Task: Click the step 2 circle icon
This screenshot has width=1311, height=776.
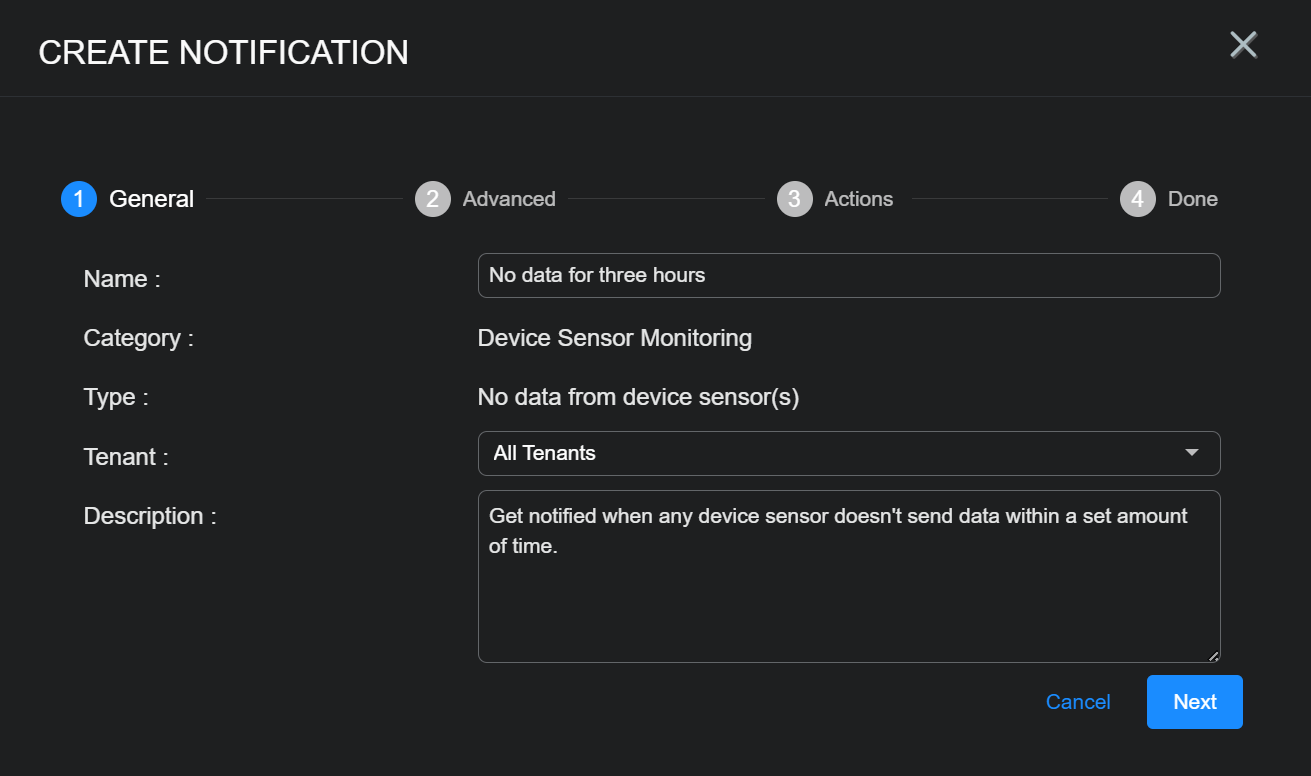Action: pyautogui.click(x=432, y=199)
